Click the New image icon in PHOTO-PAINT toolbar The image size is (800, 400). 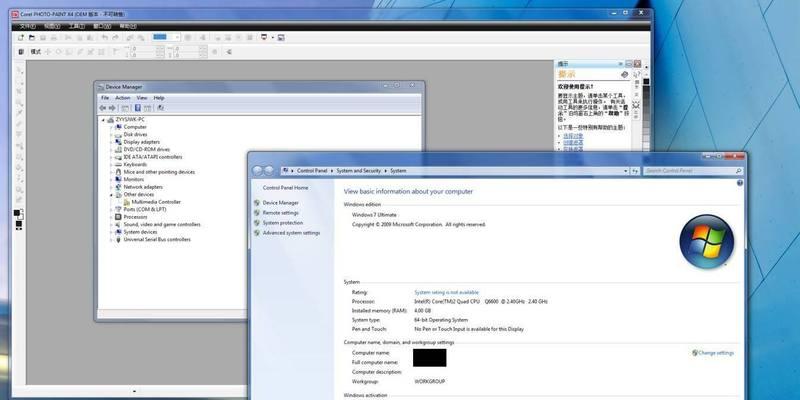[21, 37]
